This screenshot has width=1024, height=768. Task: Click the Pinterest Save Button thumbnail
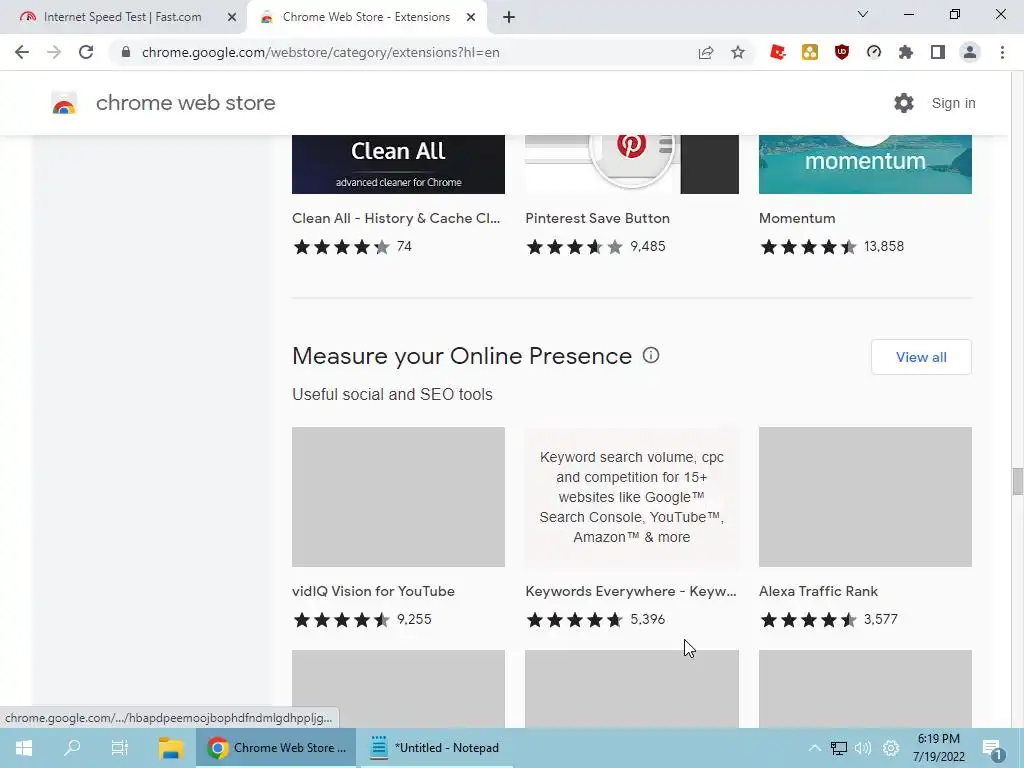632,165
